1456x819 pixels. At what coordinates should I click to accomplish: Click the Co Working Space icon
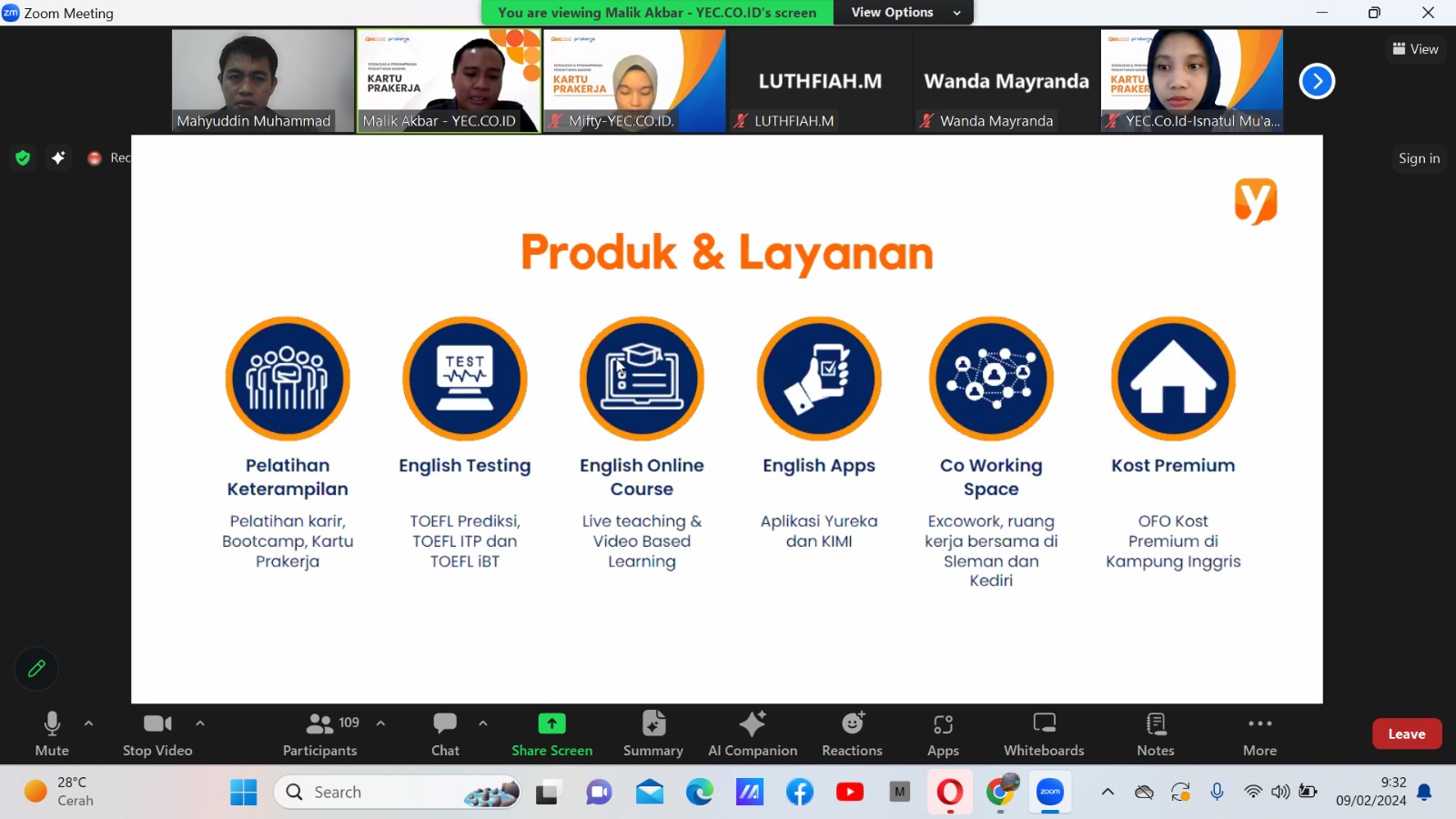tap(991, 379)
